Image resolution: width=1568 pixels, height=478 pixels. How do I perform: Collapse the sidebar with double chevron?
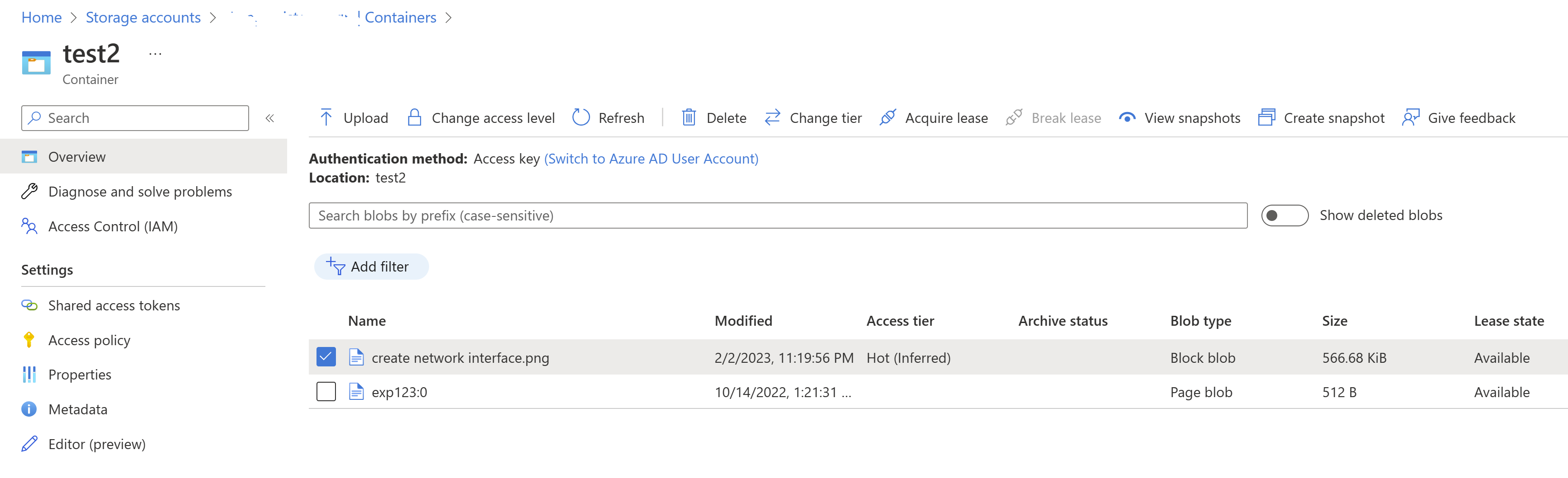(x=269, y=118)
